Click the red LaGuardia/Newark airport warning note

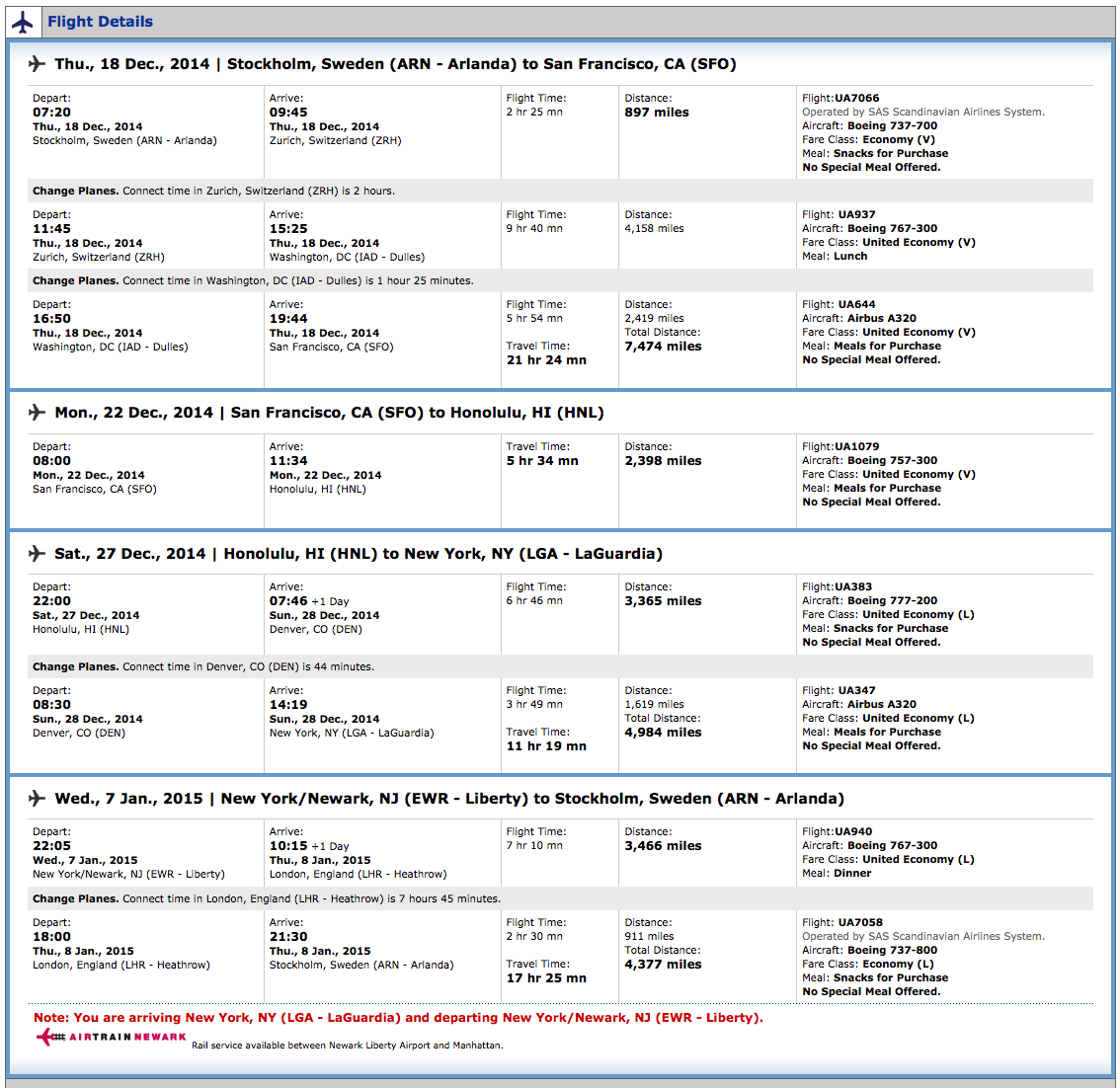tap(399, 1018)
